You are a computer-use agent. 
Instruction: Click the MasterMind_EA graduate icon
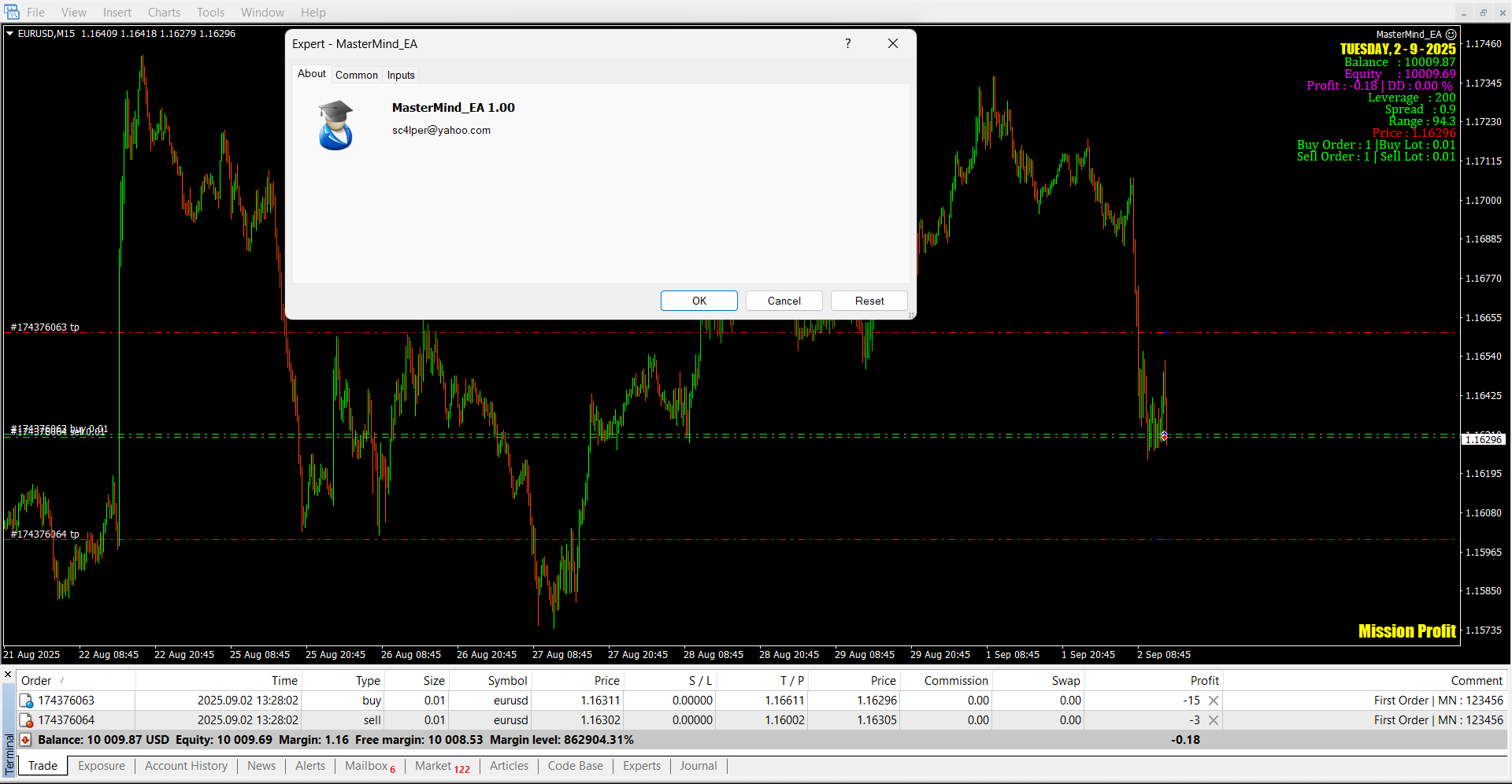[335, 125]
